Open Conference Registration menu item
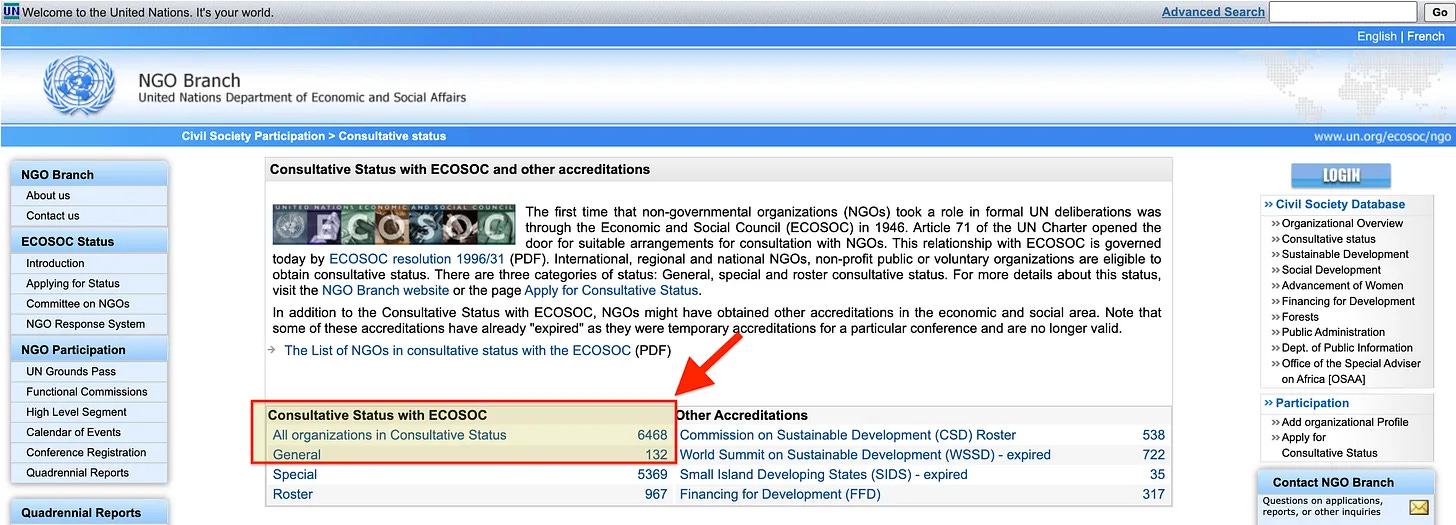The image size is (1456, 525). pos(86,452)
